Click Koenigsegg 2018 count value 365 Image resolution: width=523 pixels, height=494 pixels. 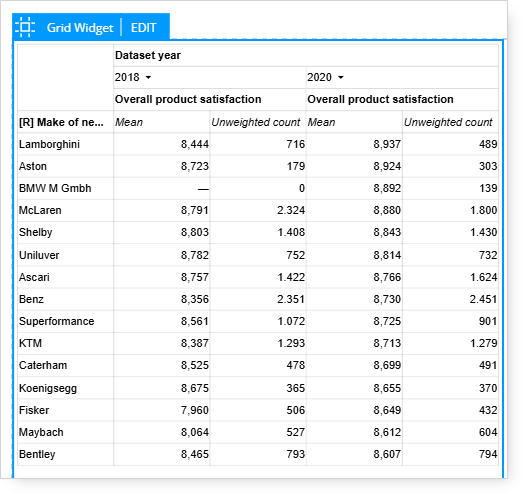(x=296, y=388)
